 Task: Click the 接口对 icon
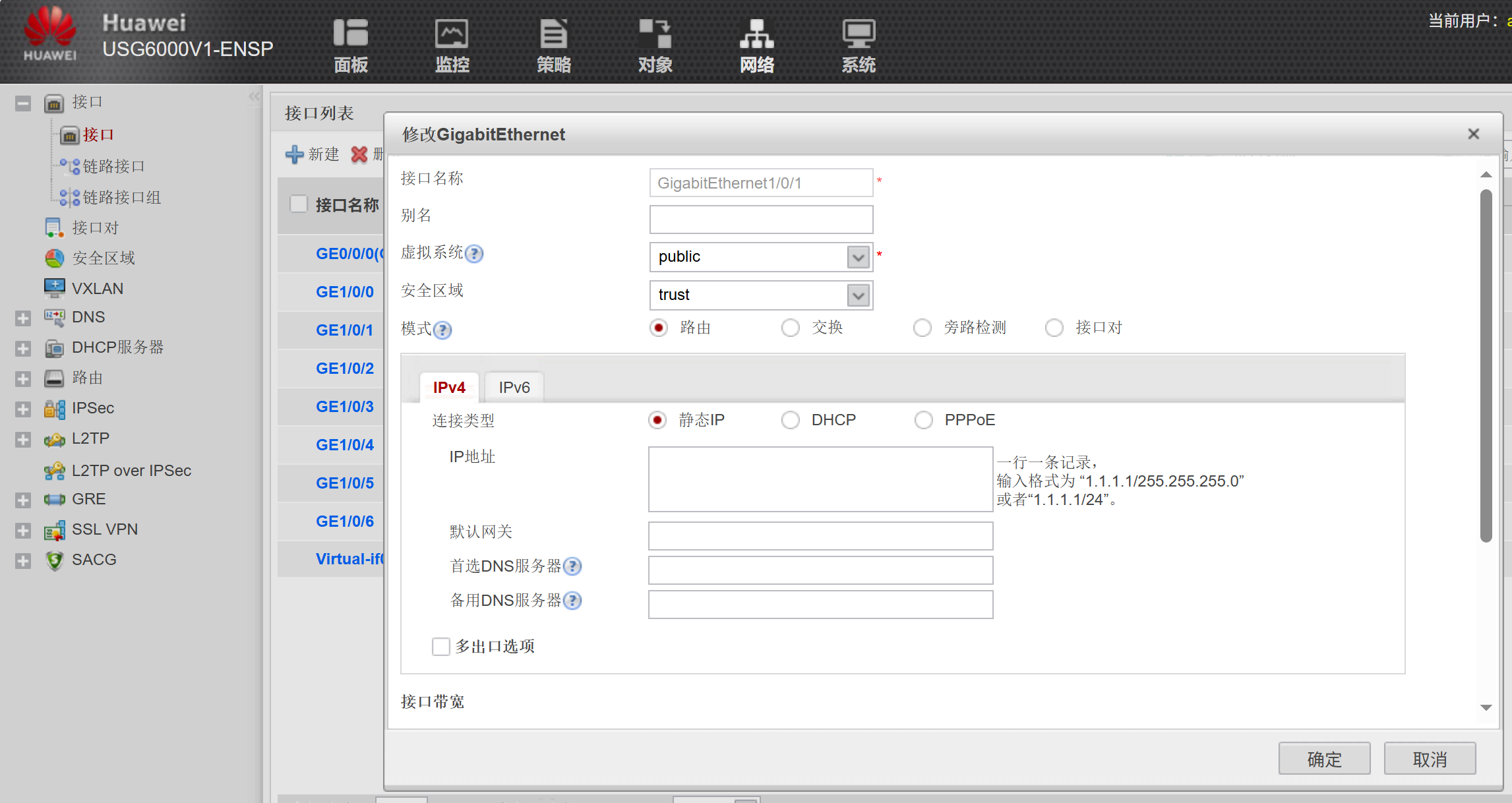[x=53, y=227]
